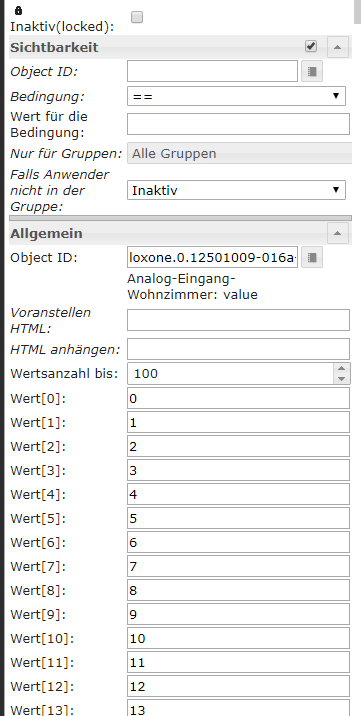Focus the Wert für die Bedingung field

tap(238, 124)
